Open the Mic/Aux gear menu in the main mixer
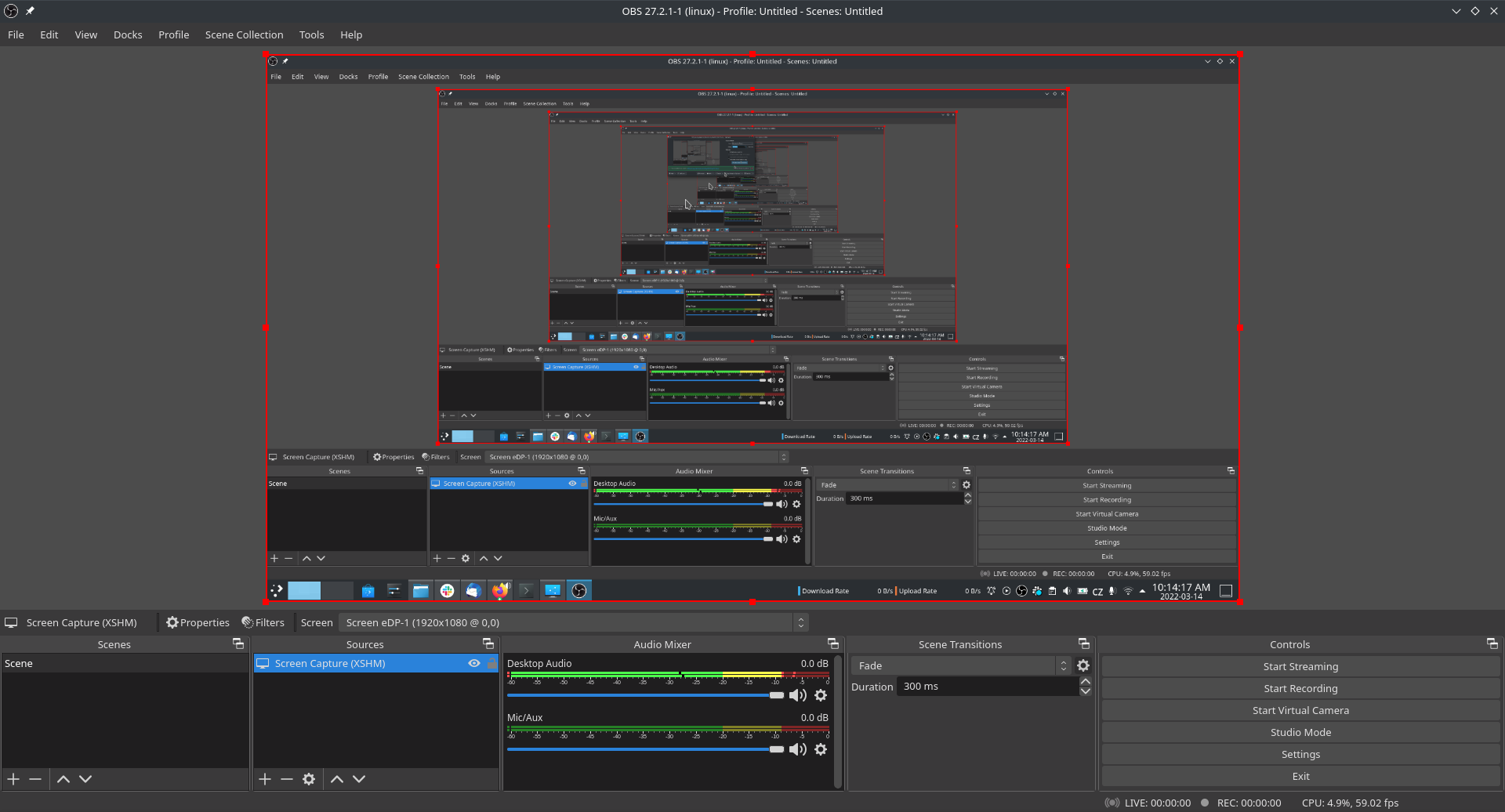1505x812 pixels. point(821,749)
